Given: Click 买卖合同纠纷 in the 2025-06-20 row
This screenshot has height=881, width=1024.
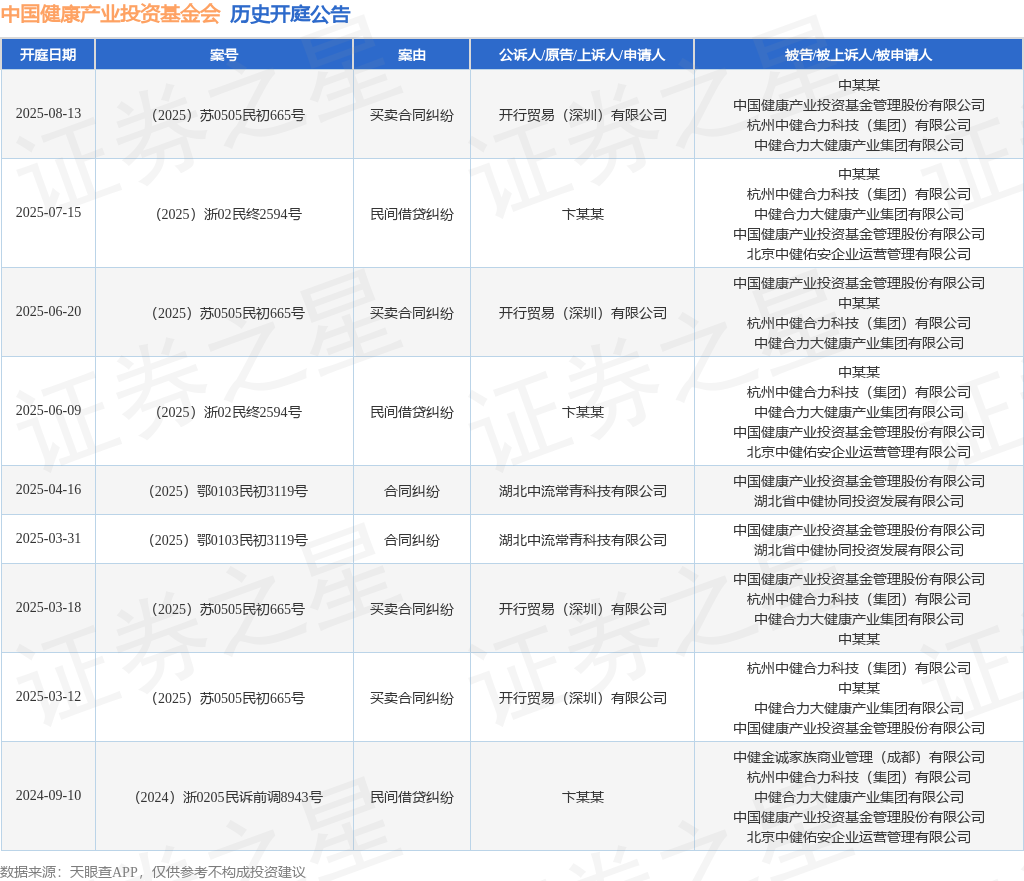Looking at the screenshot, I should point(411,313).
